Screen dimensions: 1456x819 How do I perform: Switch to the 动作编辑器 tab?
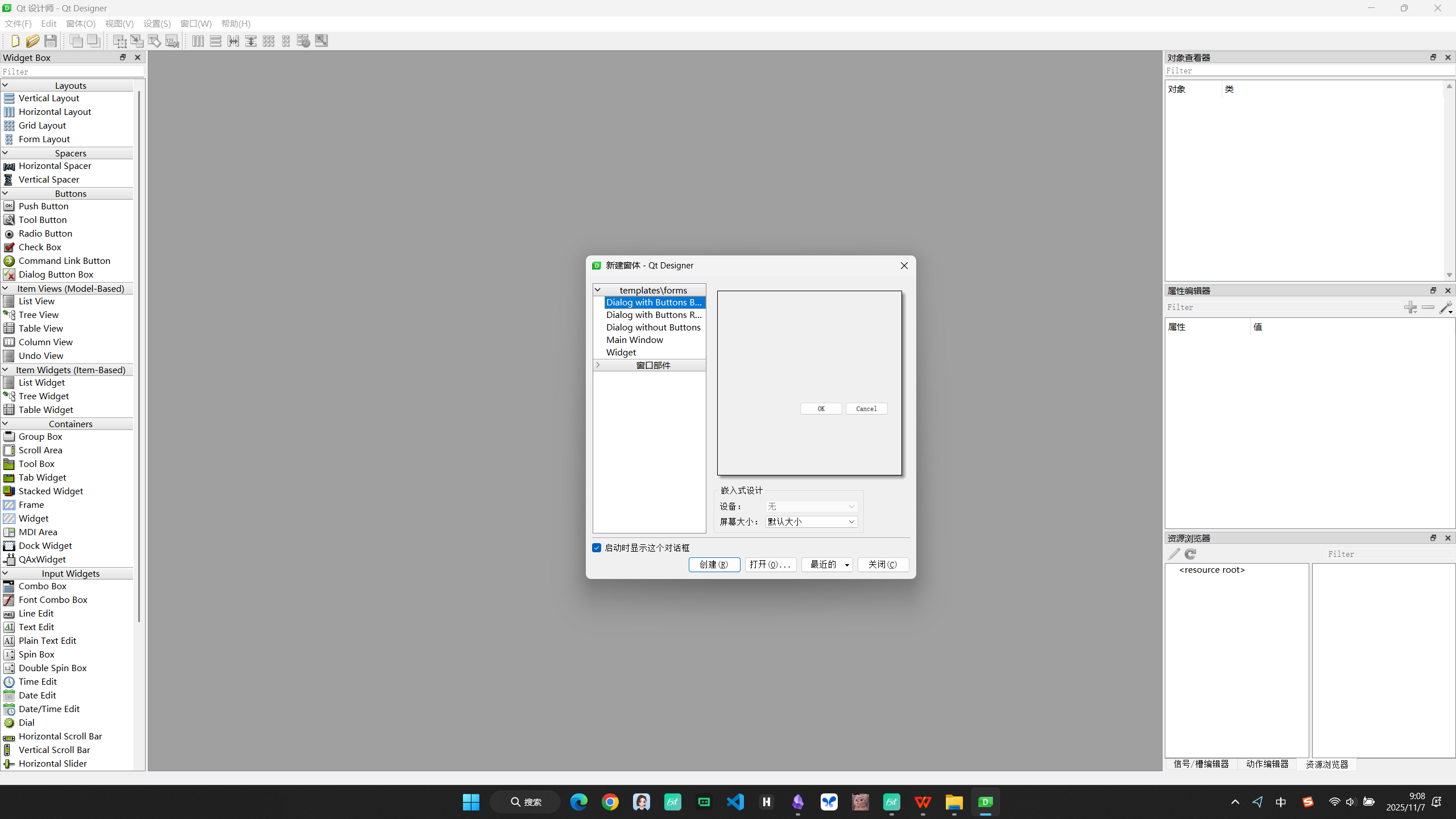pyautogui.click(x=1267, y=764)
